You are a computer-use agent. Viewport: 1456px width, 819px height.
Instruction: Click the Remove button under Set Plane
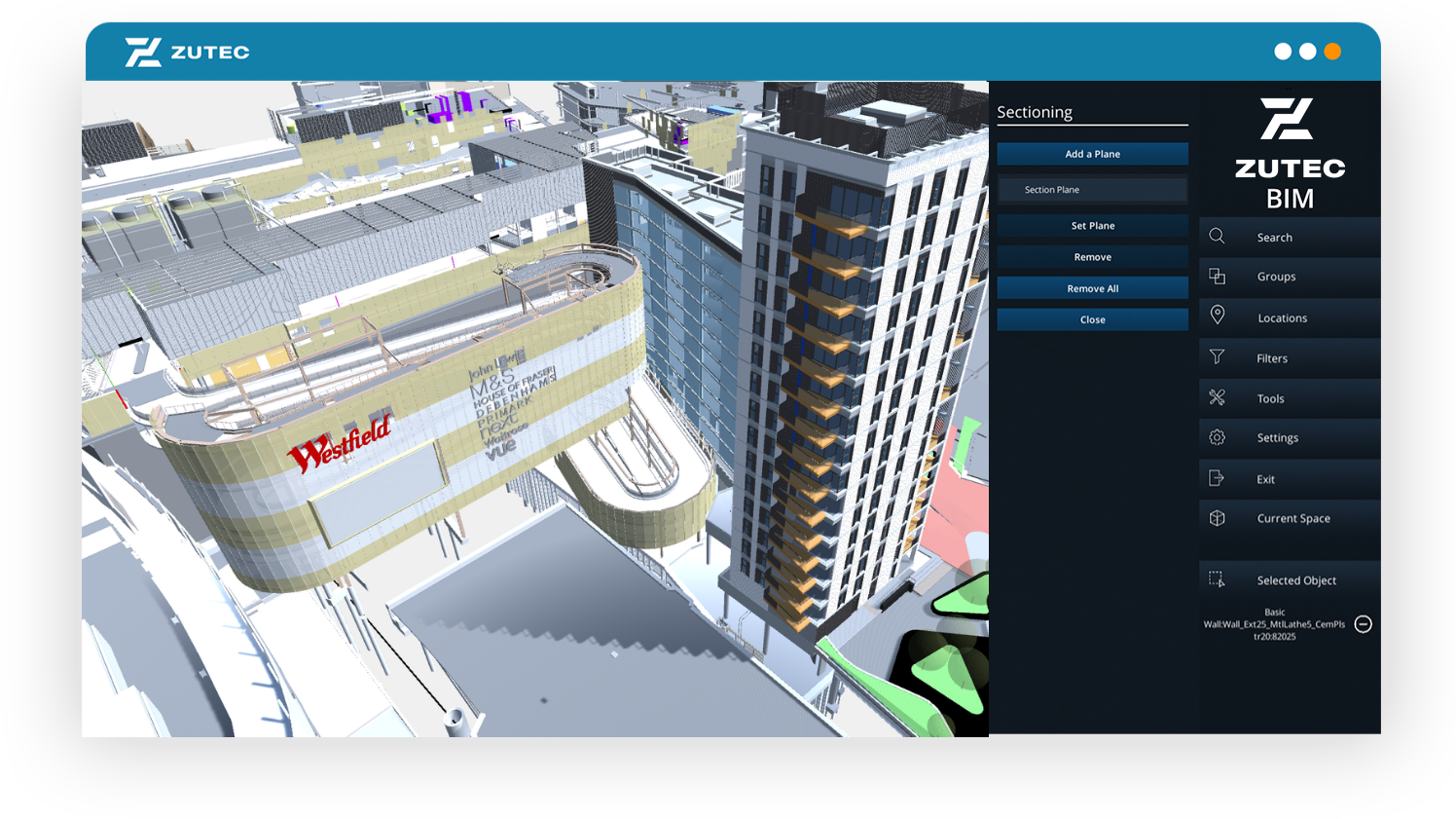[x=1092, y=256]
